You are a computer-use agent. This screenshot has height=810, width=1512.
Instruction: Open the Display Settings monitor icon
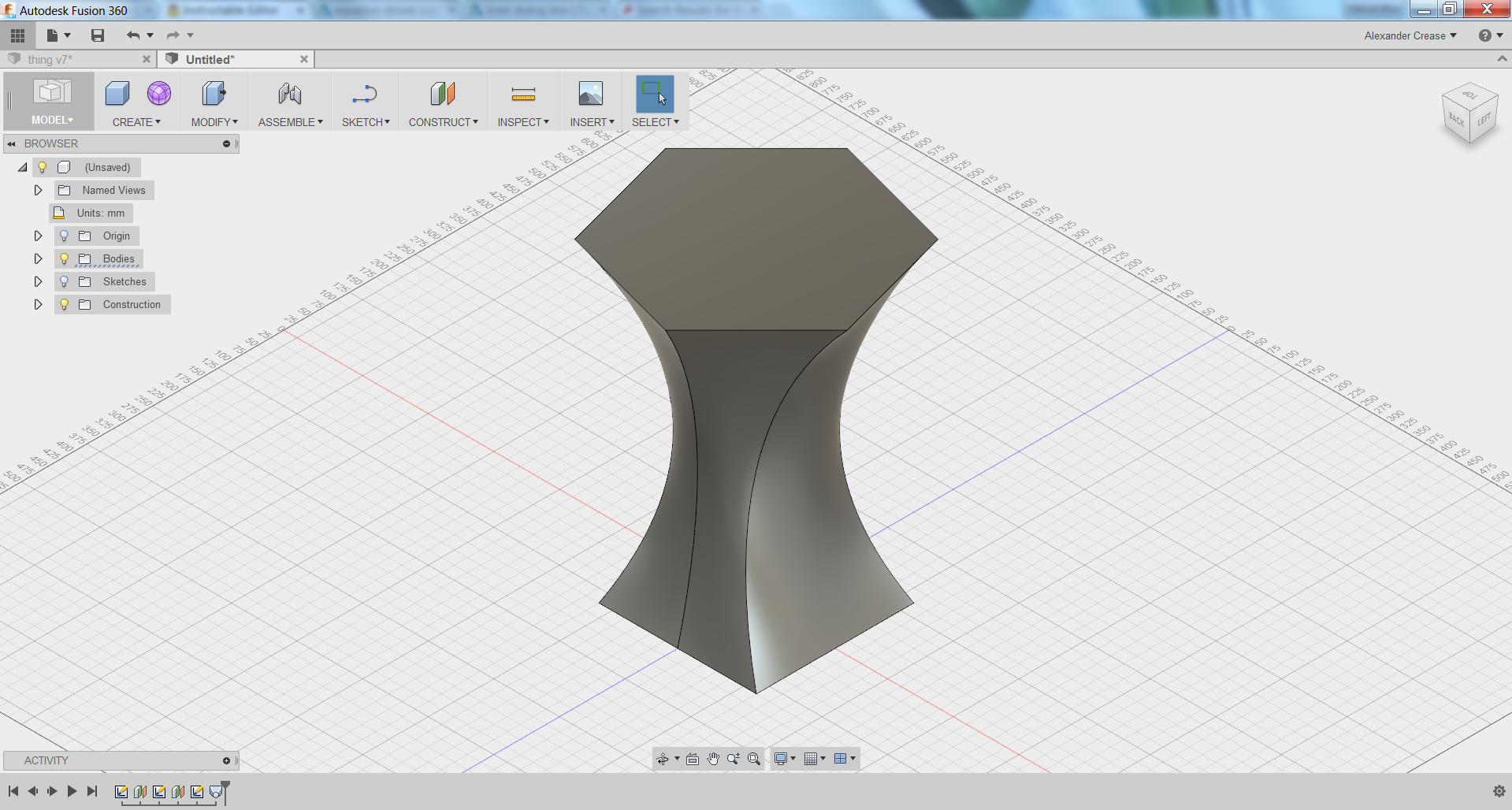tap(781, 759)
